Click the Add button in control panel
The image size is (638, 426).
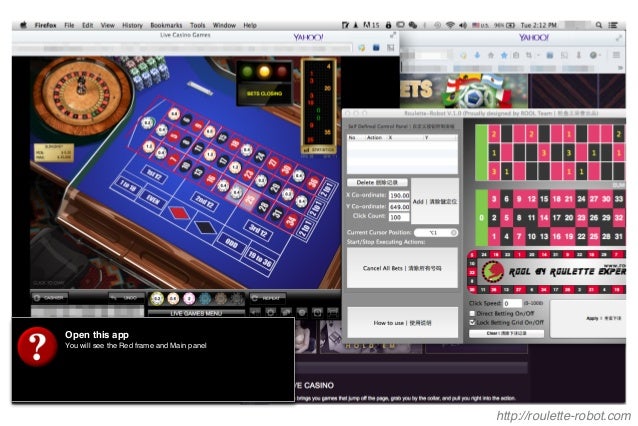tap(435, 201)
